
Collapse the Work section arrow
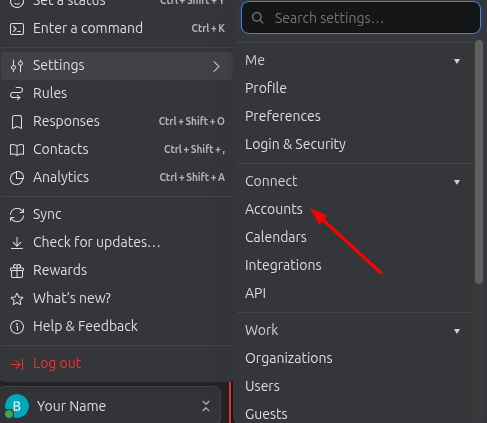[457, 331]
